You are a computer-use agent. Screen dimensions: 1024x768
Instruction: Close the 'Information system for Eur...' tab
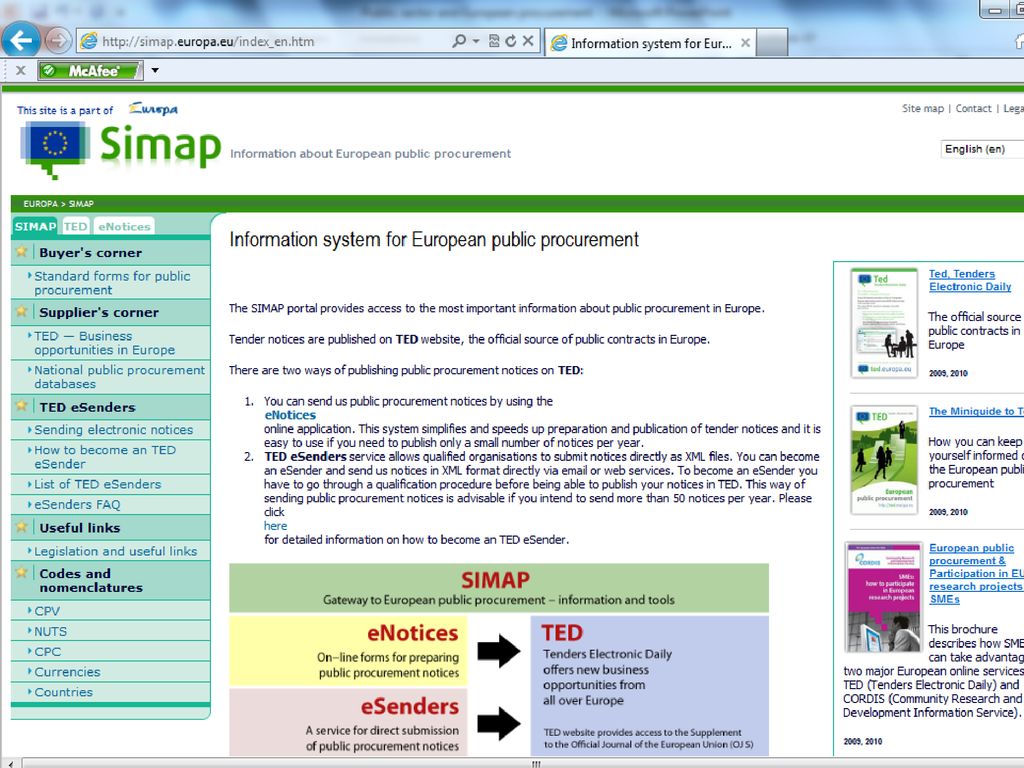tap(745, 43)
